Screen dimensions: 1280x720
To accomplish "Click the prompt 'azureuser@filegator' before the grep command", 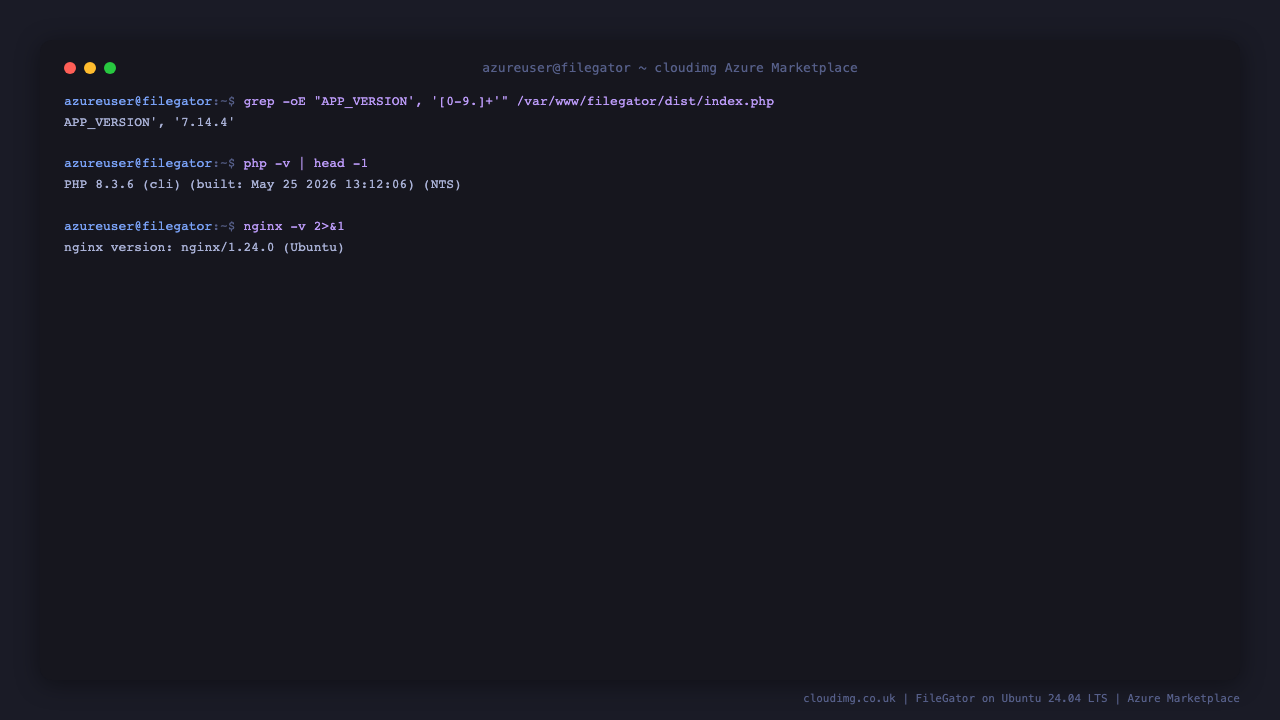I will point(138,102).
